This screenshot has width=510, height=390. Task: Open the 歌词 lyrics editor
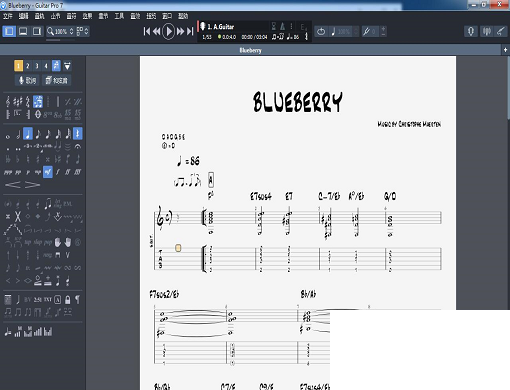tap(27, 80)
